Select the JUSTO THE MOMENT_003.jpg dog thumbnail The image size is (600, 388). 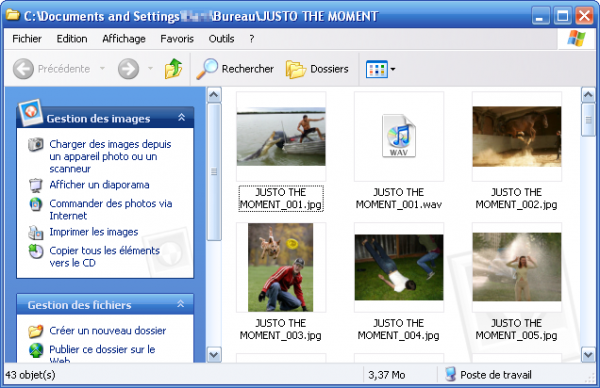click(280, 267)
